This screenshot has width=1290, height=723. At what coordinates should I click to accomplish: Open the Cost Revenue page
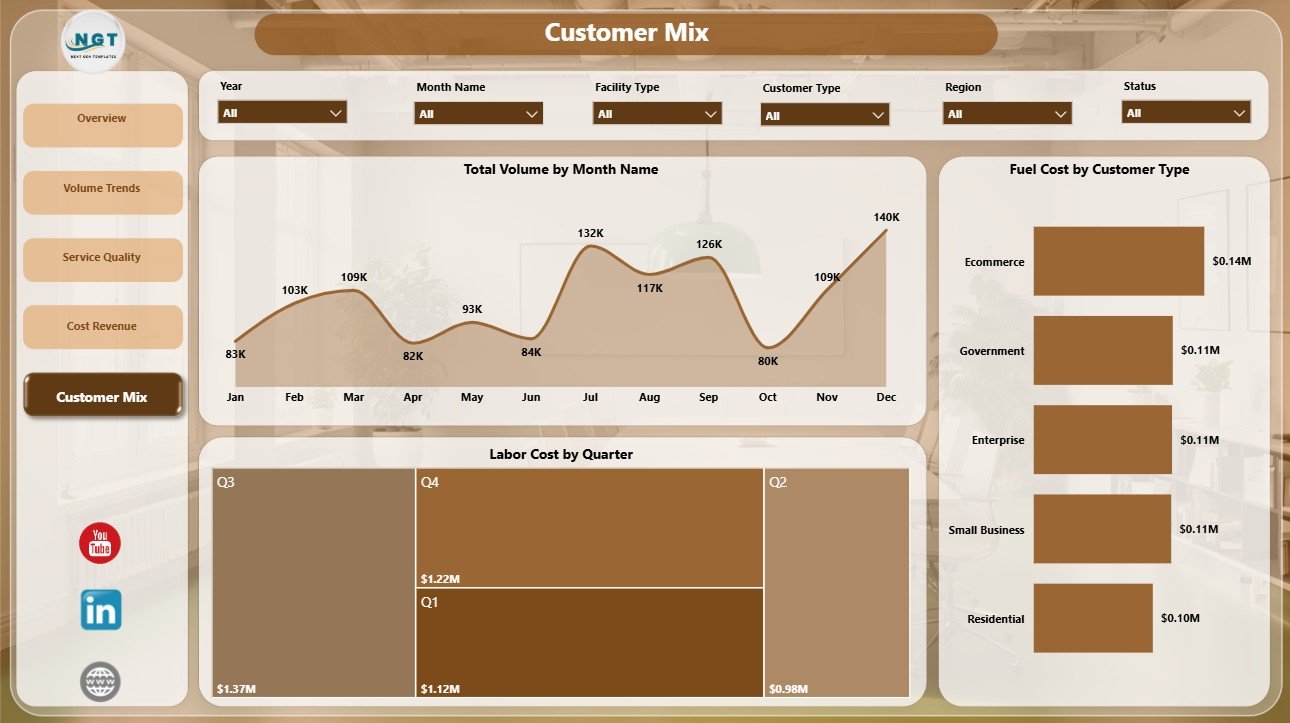[102, 327]
